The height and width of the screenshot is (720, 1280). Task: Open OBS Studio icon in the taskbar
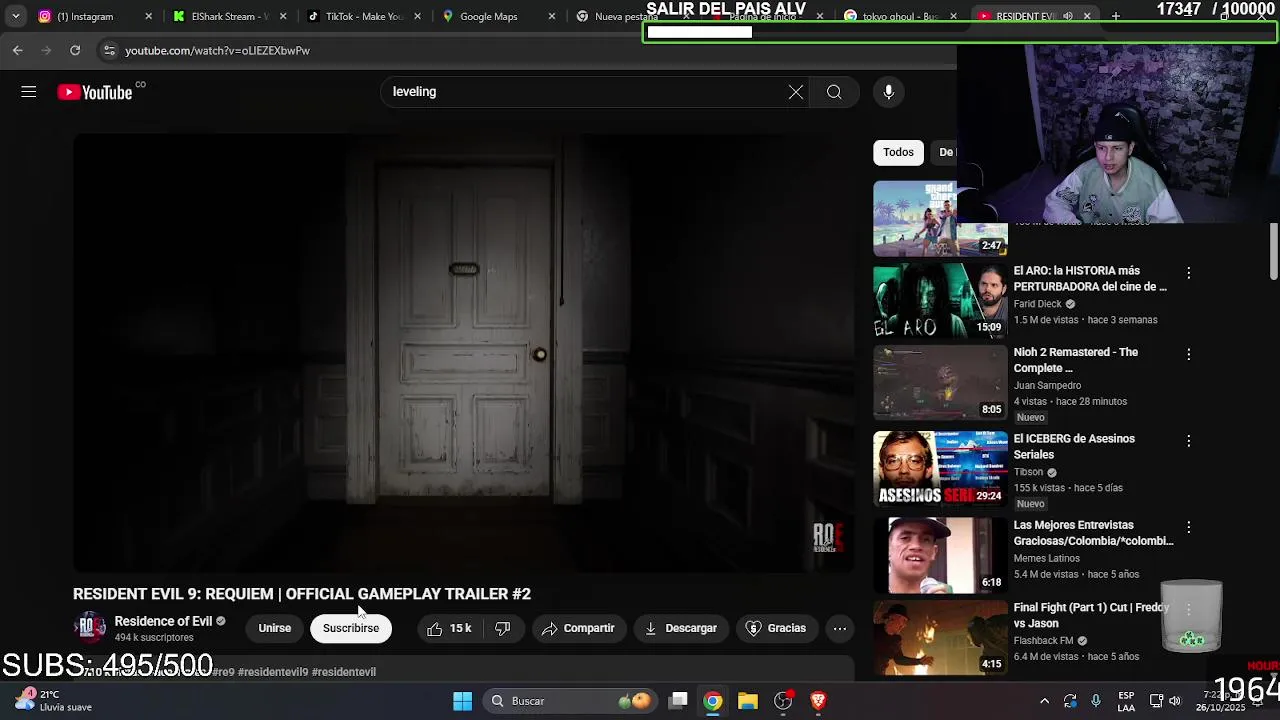(783, 701)
